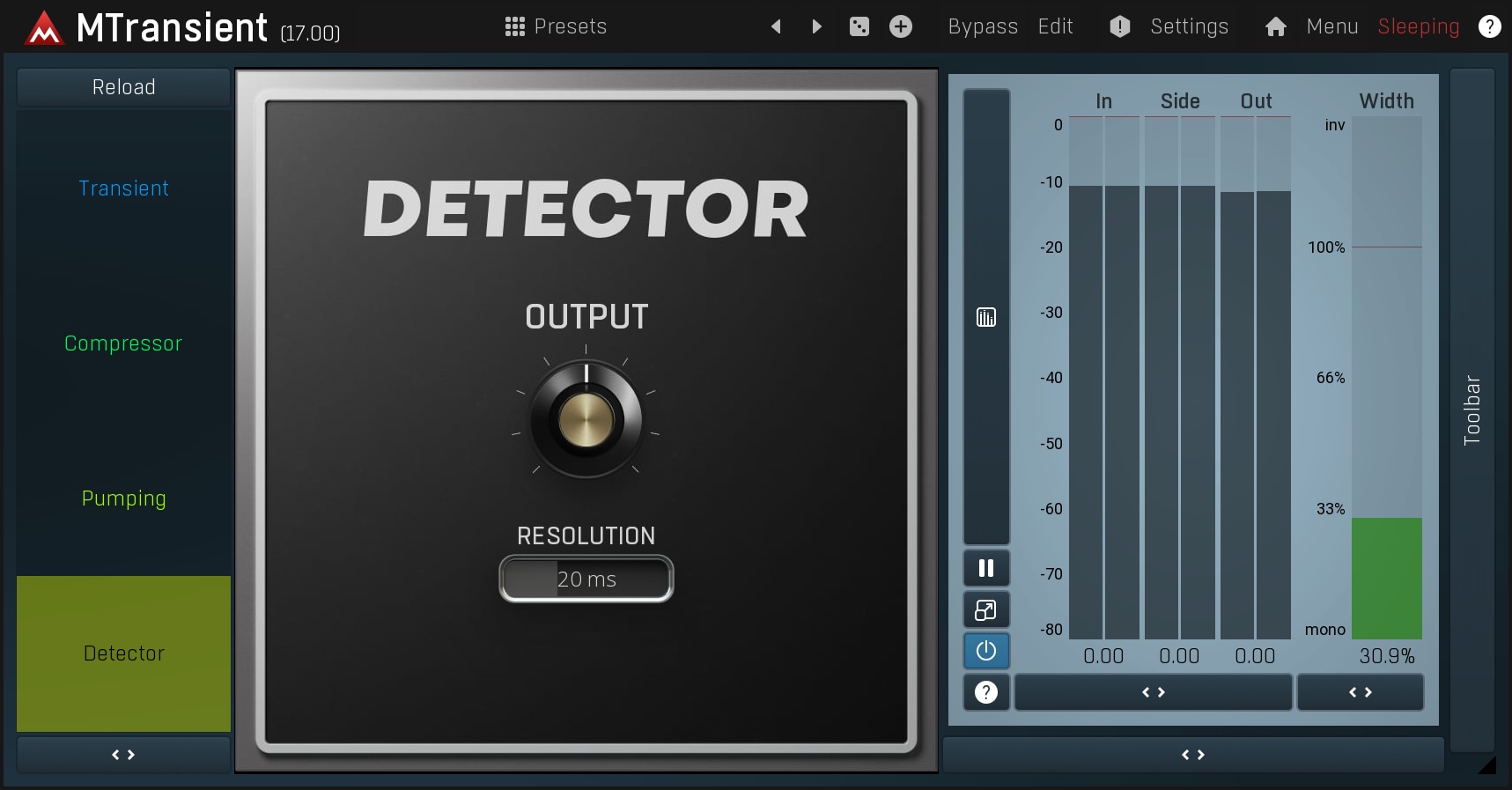Click the meter pop-out window icon
The width and height of the screenshot is (1512, 790).
pos(985,609)
